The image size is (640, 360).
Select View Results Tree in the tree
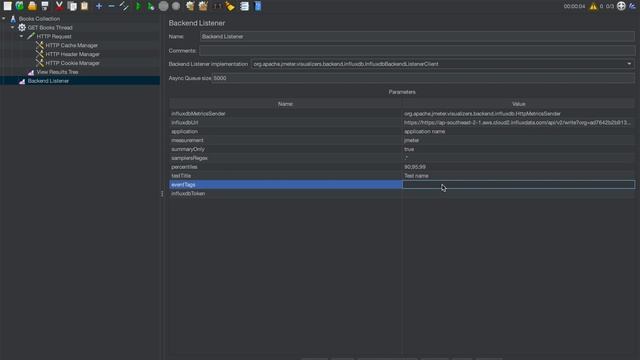point(57,72)
